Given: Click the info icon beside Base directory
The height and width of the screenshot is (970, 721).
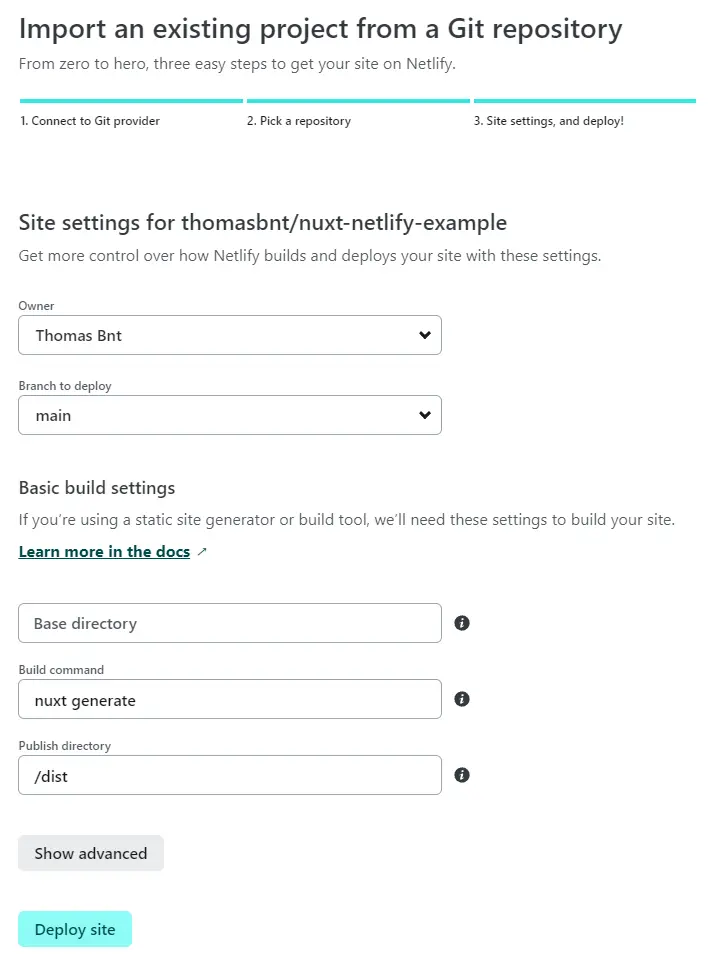Looking at the screenshot, I should click(462, 623).
